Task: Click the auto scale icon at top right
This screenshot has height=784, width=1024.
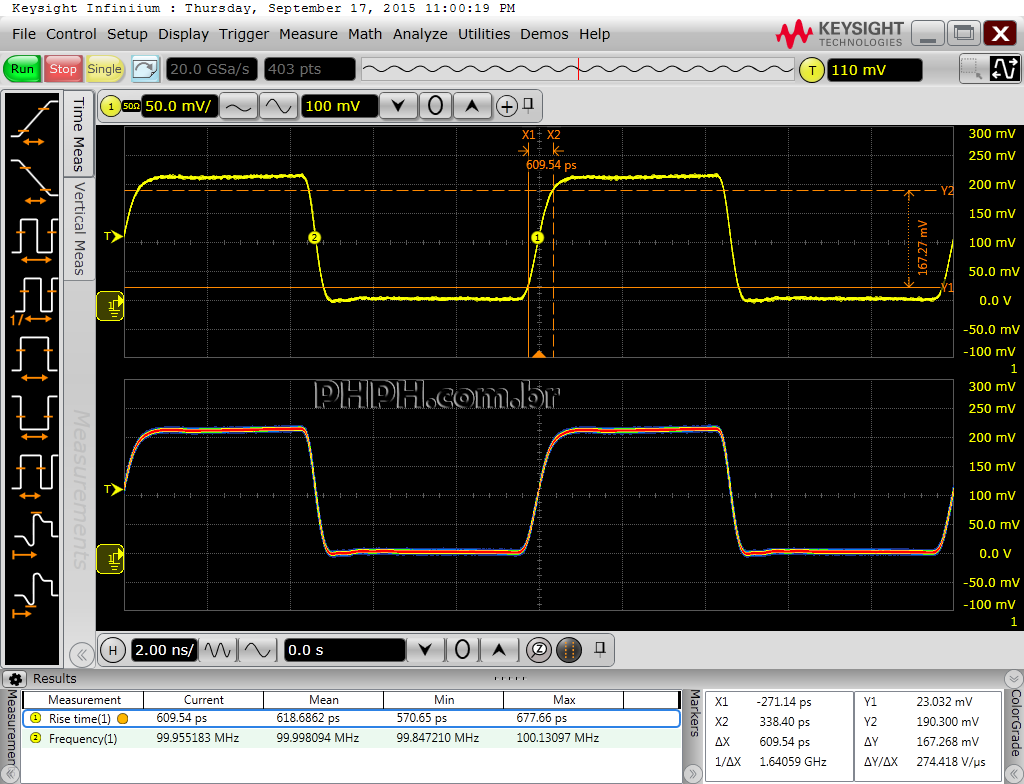Action: point(1003,69)
